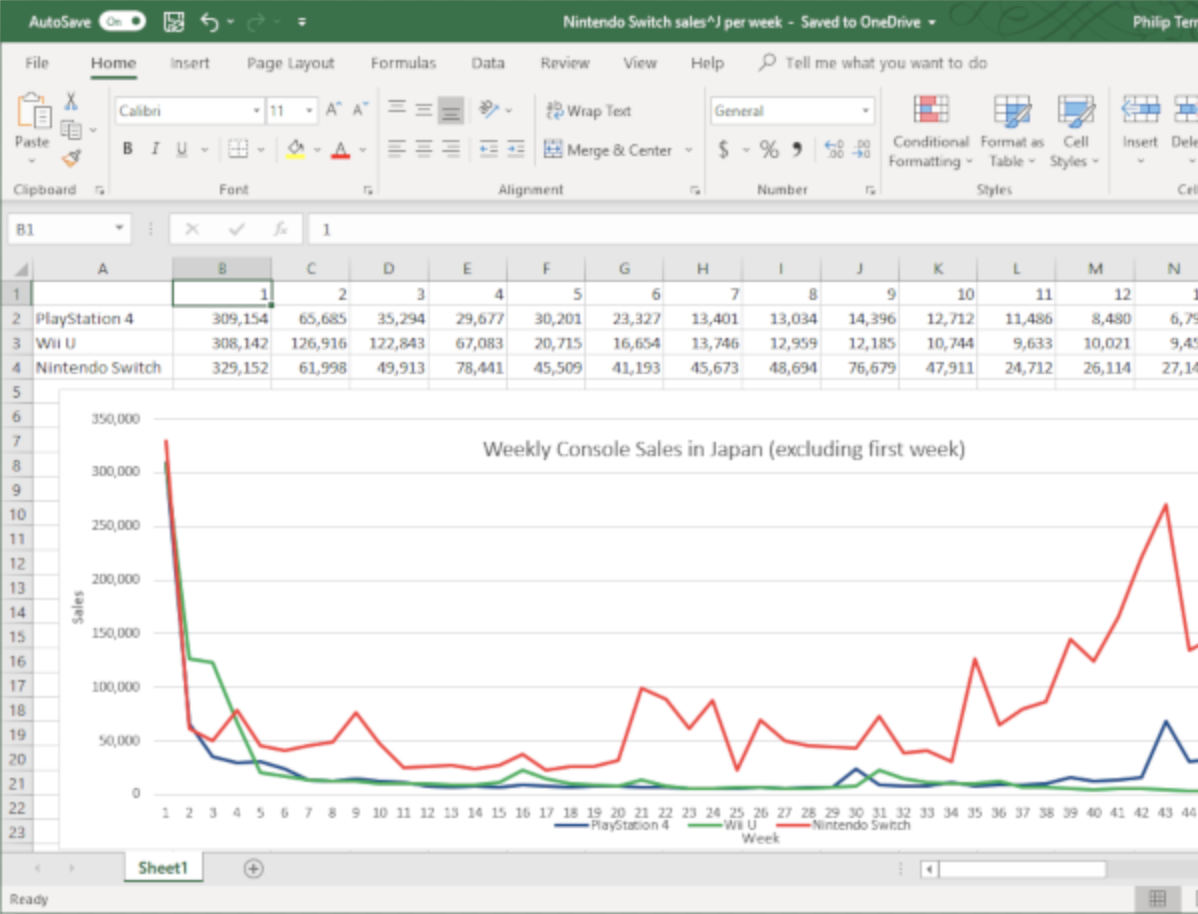Select cell A4 Nintendo Switch
The width and height of the screenshot is (1198, 914).
[x=102, y=368]
